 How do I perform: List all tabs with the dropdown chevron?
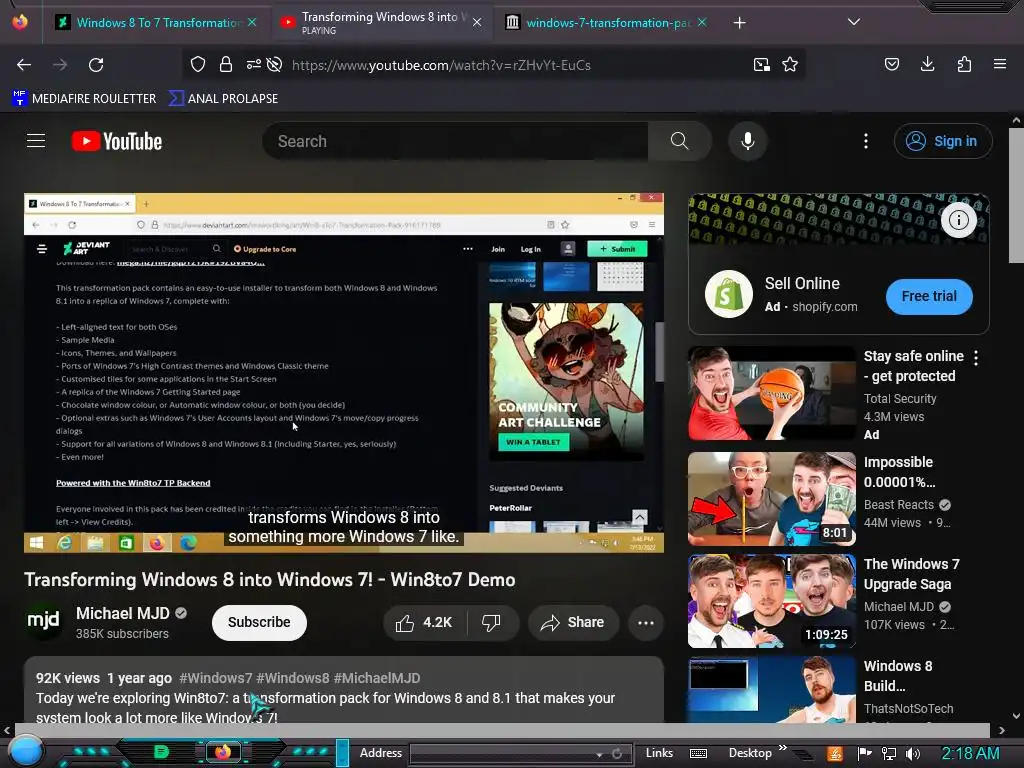click(x=854, y=22)
